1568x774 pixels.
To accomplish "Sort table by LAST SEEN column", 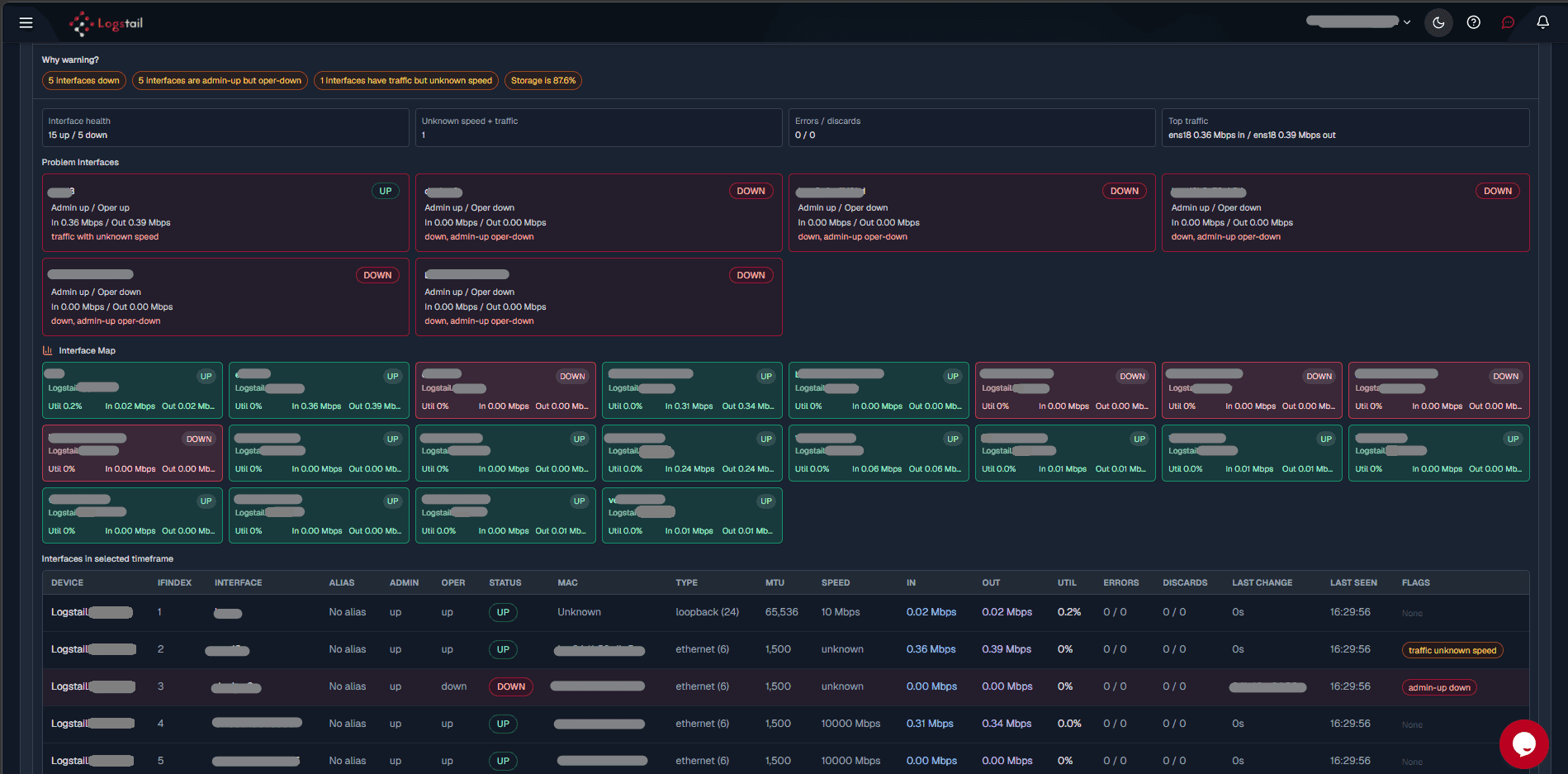I will click(1353, 583).
